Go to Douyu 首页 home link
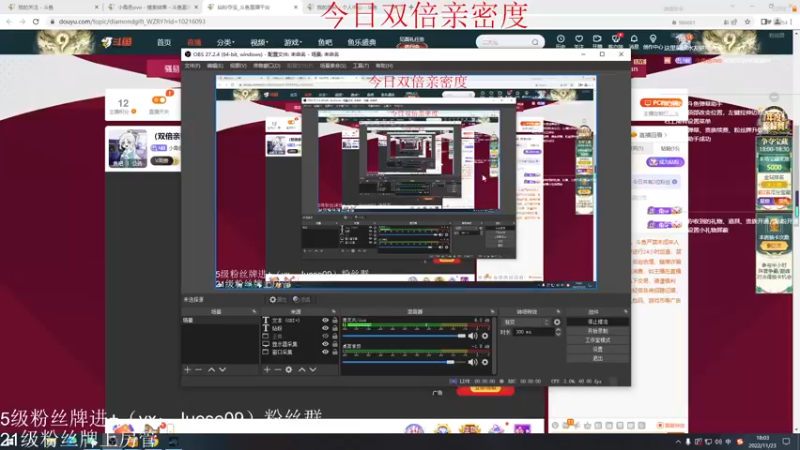Screen dimensions: 800x450 pos(164,42)
